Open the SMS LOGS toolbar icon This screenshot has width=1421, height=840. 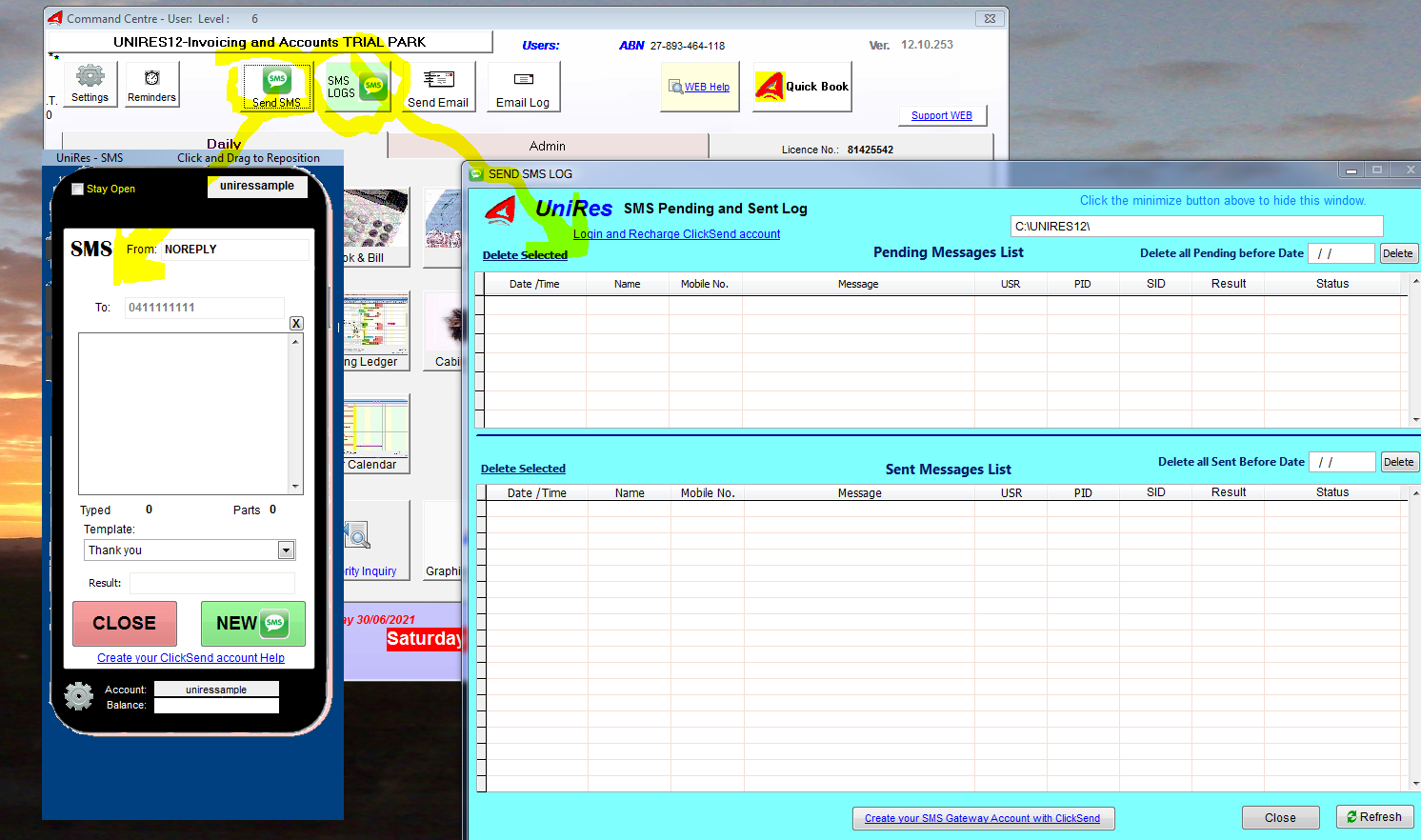click(x=357, y=87)
